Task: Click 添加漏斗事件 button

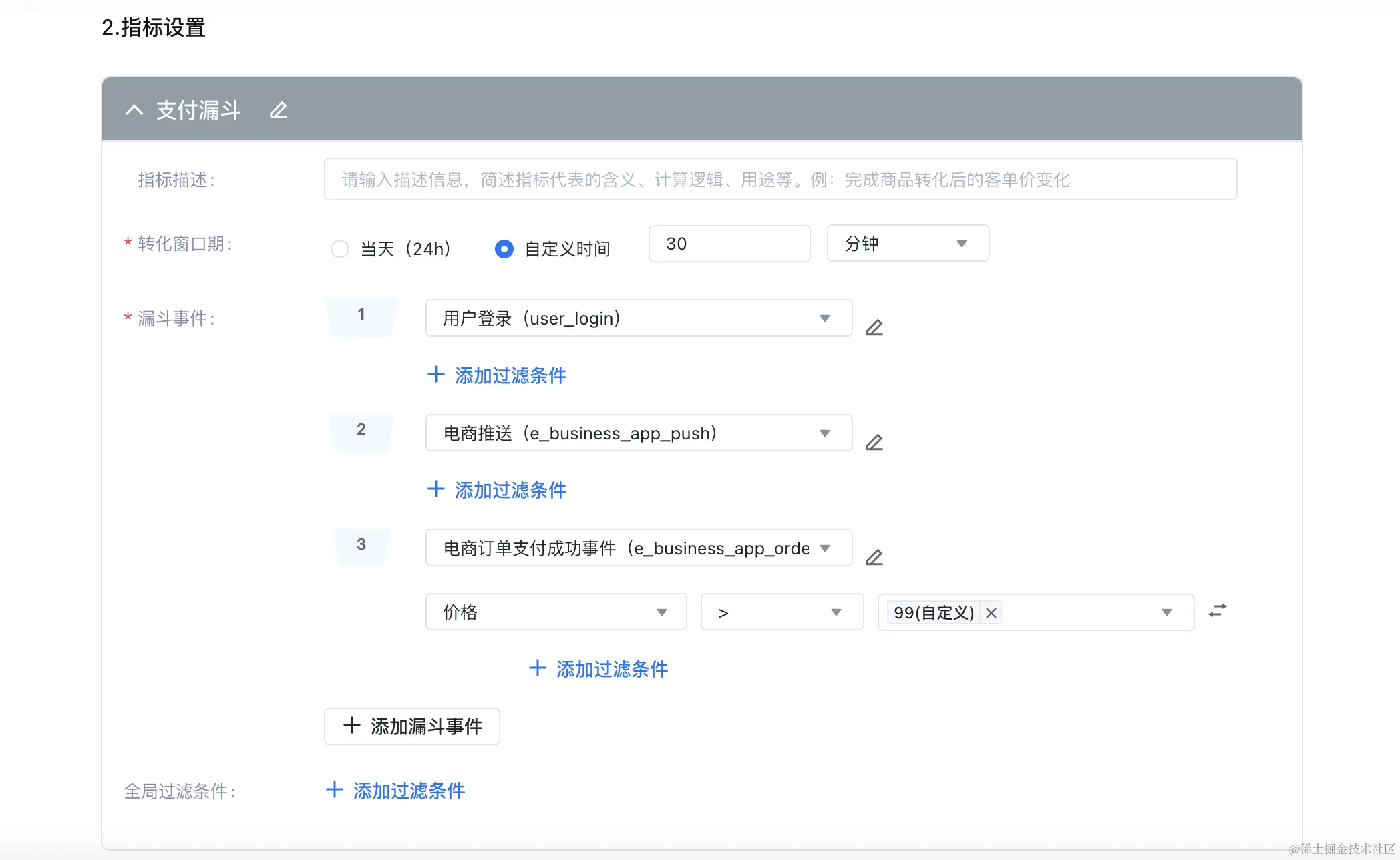Action: [x=412, y=726]
